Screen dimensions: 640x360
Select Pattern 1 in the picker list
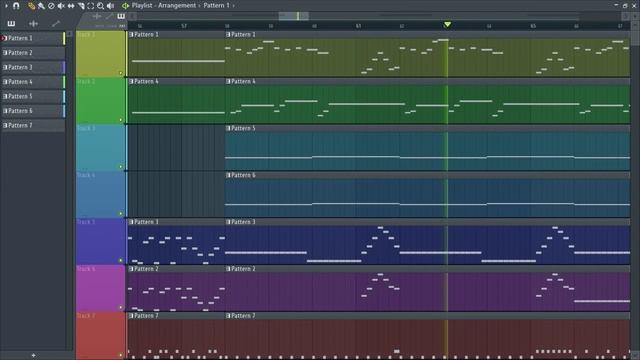[33, 38]
